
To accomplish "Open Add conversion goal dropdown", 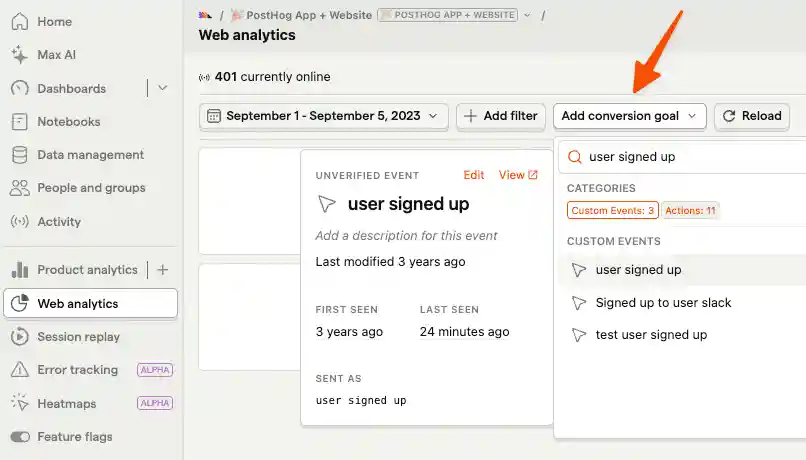I will 629,116.
